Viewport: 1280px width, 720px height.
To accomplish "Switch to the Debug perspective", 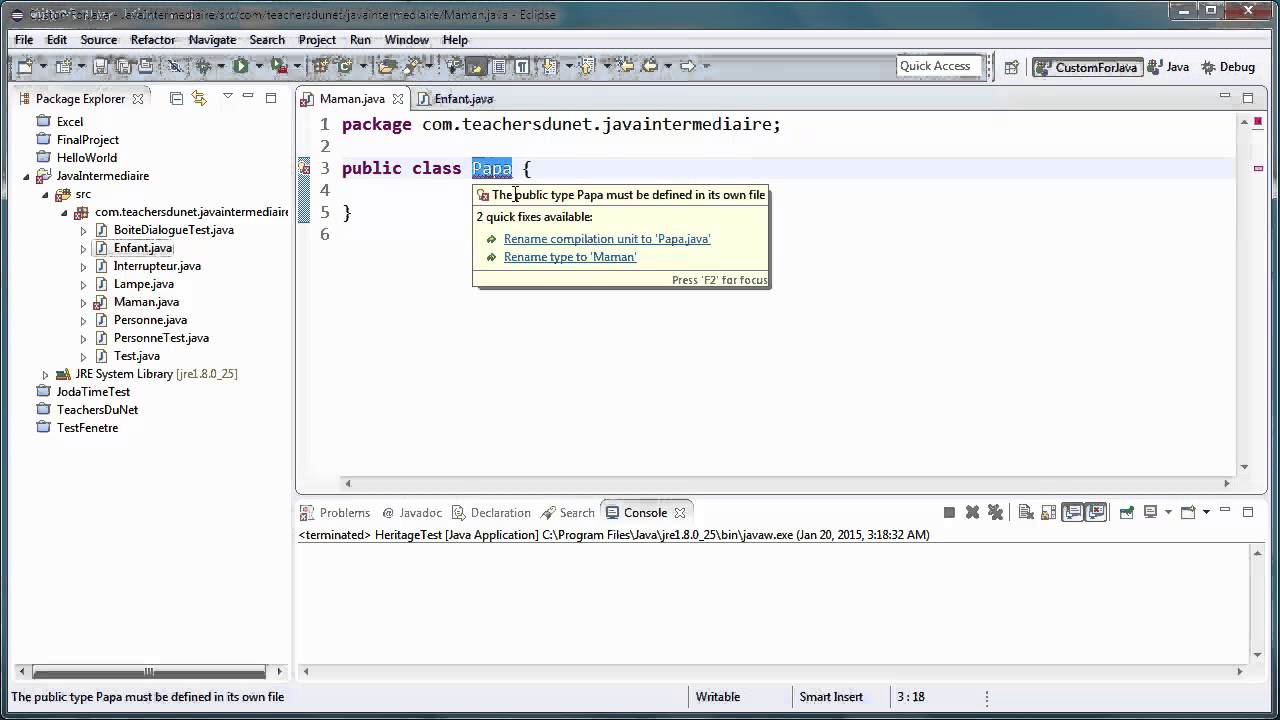I will coord(1227,67).
